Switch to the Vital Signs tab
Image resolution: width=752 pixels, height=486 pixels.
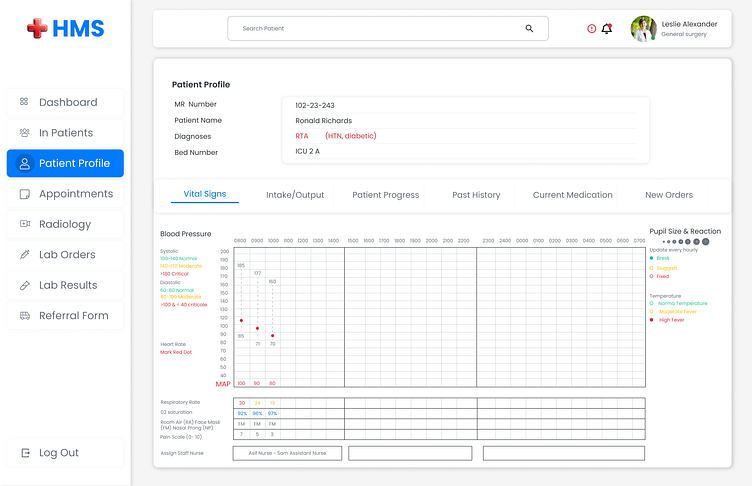pyautogui.click(x=205, y=194)
